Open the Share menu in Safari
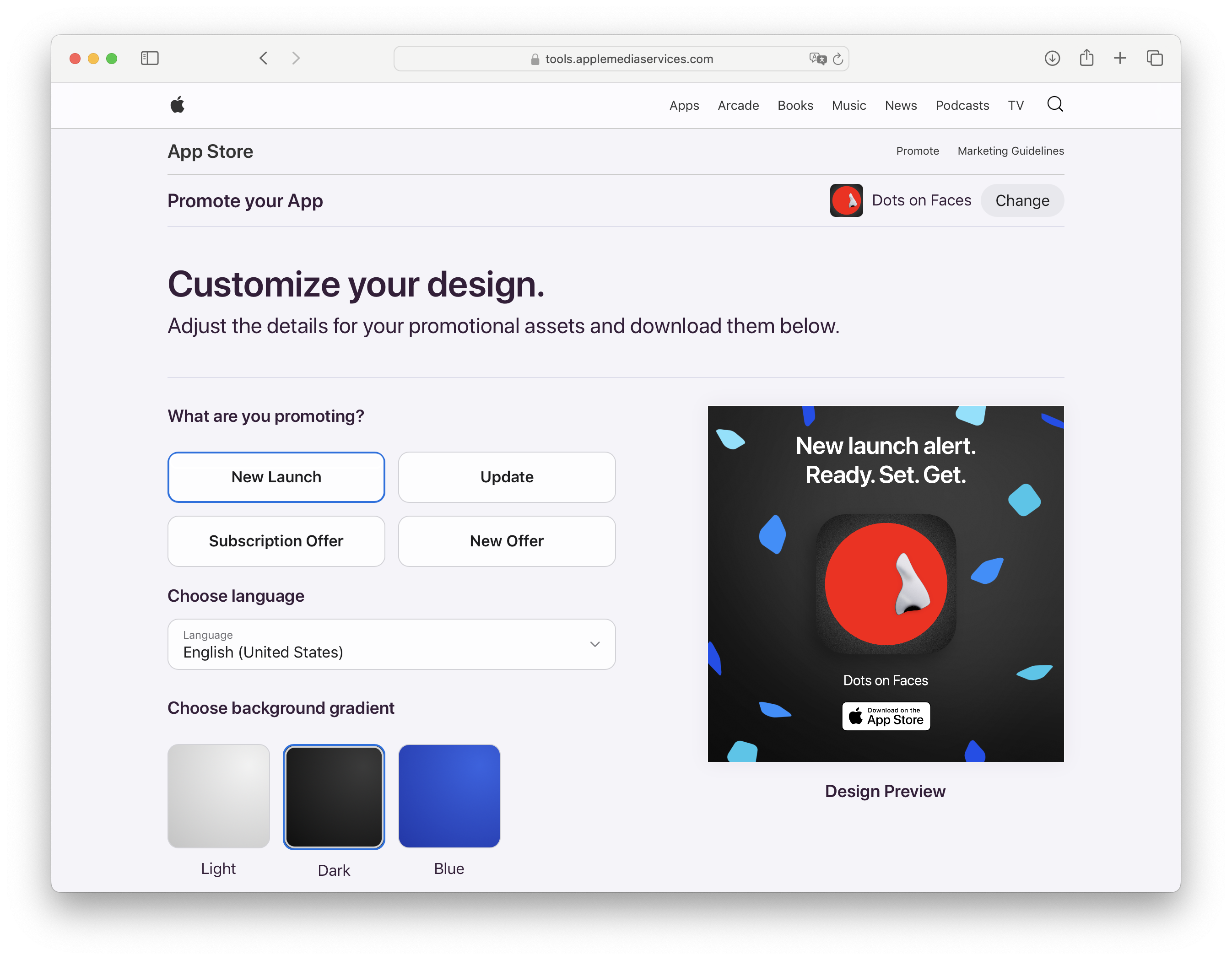The width and height of the screenshot is (1232, 960). pyautogui.click(x=1086, y=58)
